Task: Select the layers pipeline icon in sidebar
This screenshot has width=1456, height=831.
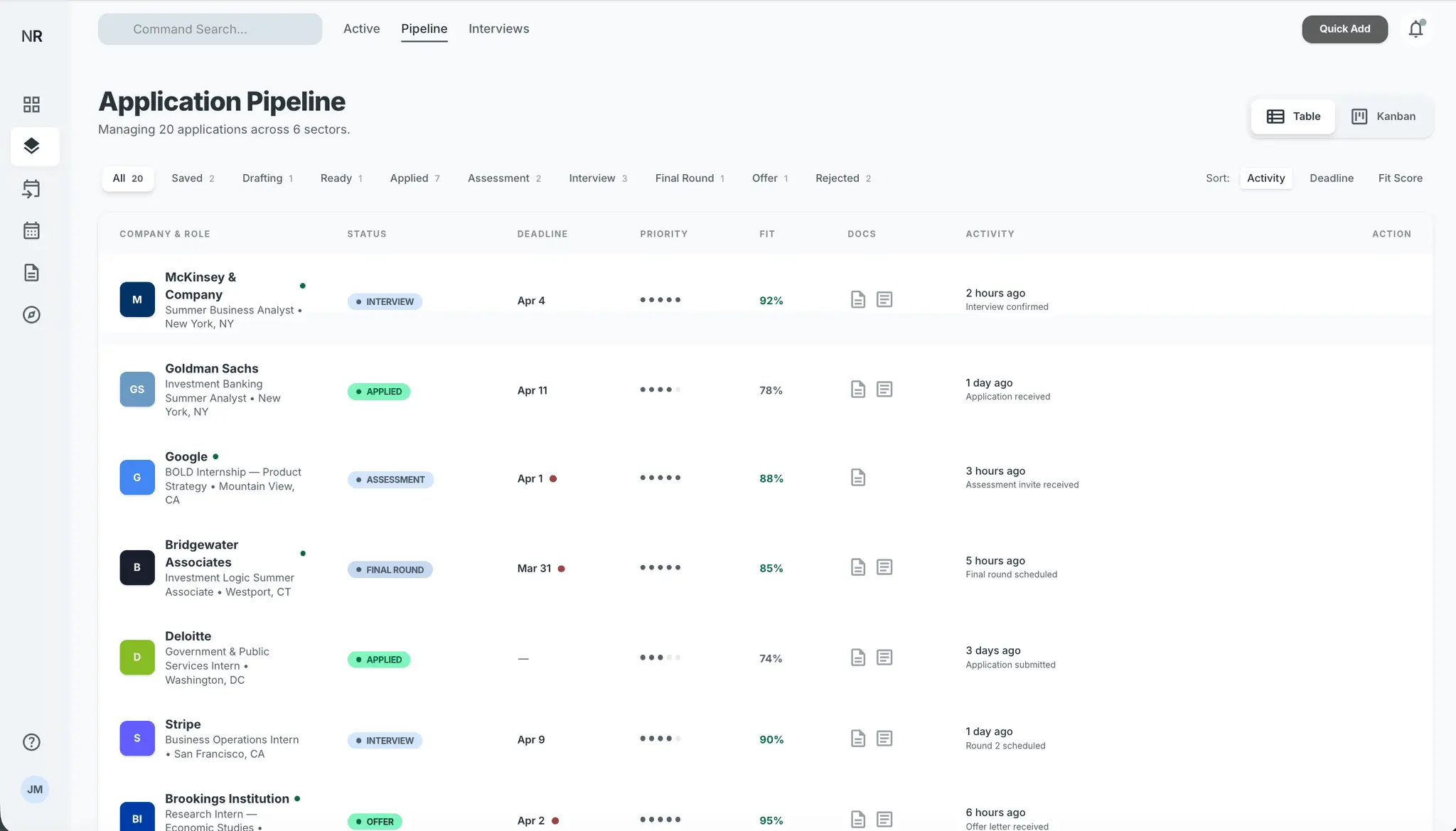Action: click(31, 146)
